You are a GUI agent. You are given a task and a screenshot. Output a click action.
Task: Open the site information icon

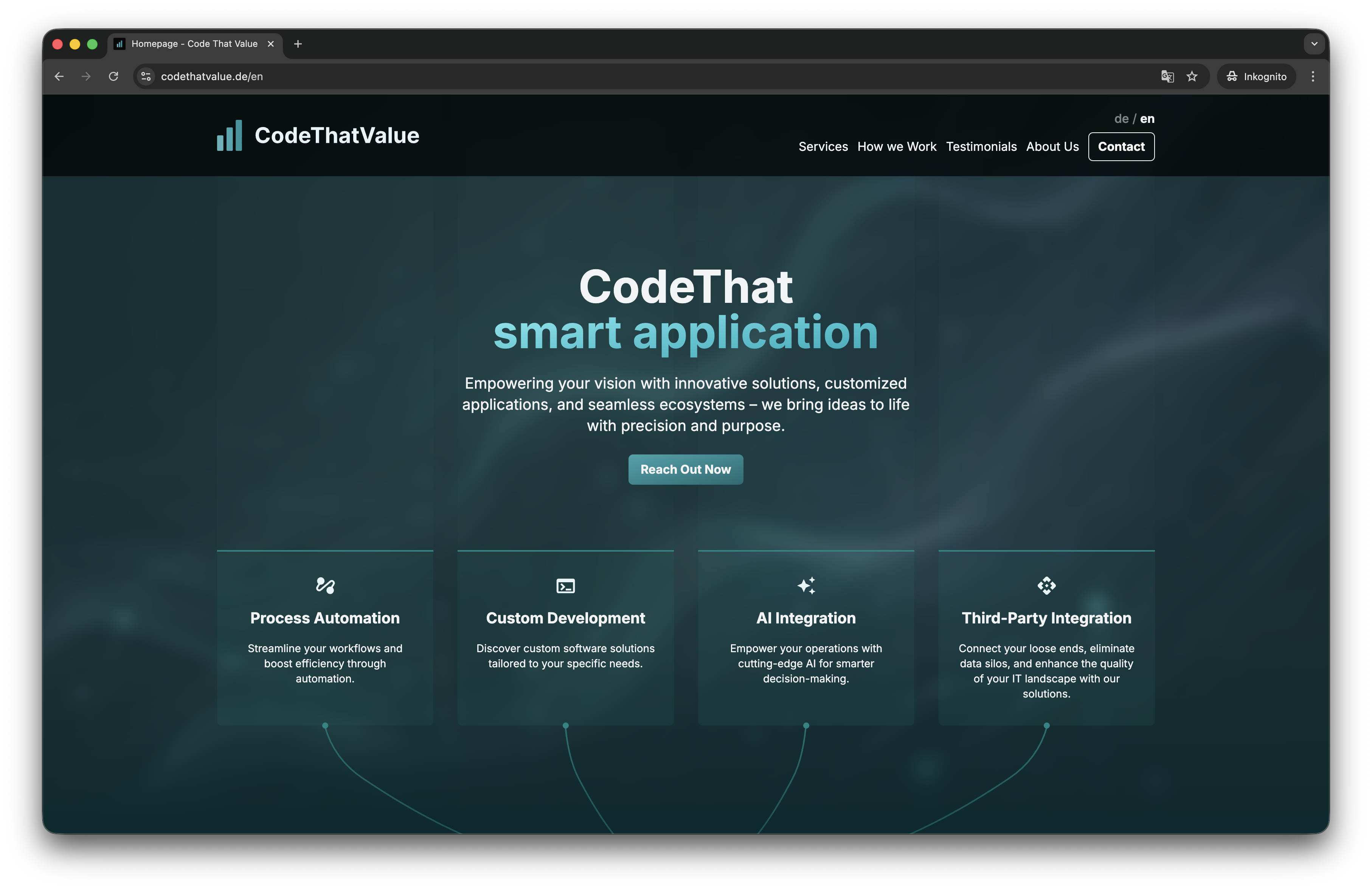tap(145, 76)
